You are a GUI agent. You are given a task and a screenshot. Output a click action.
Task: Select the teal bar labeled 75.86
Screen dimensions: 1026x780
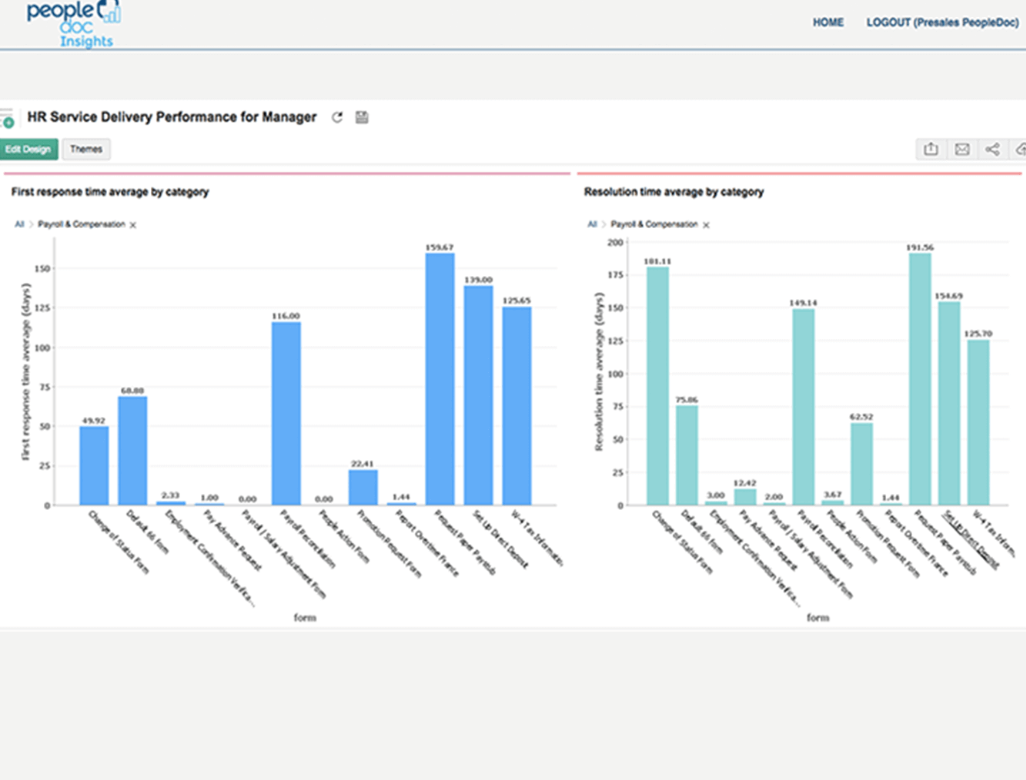tap(687, 455)
